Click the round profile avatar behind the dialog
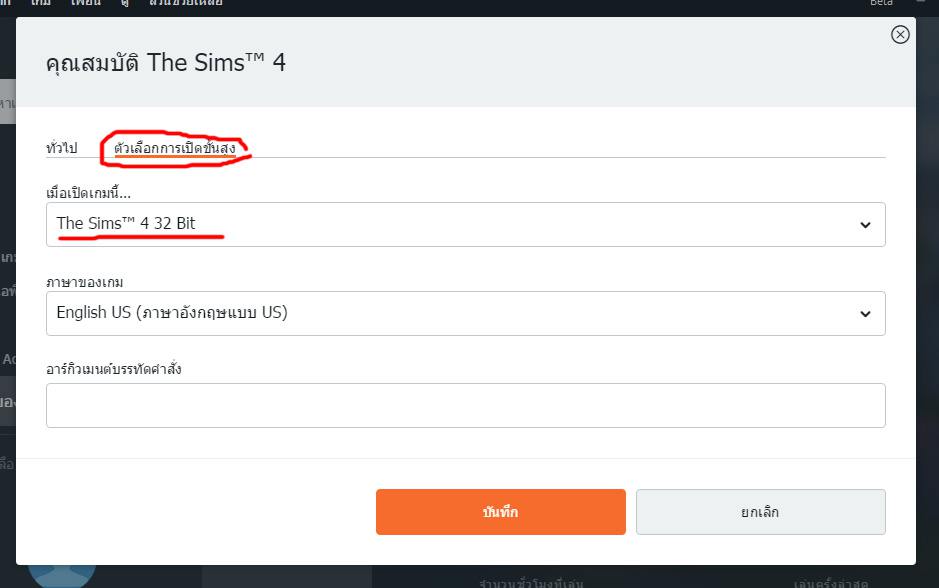Viewport: 939px width, 588px height. coord(61,574)
